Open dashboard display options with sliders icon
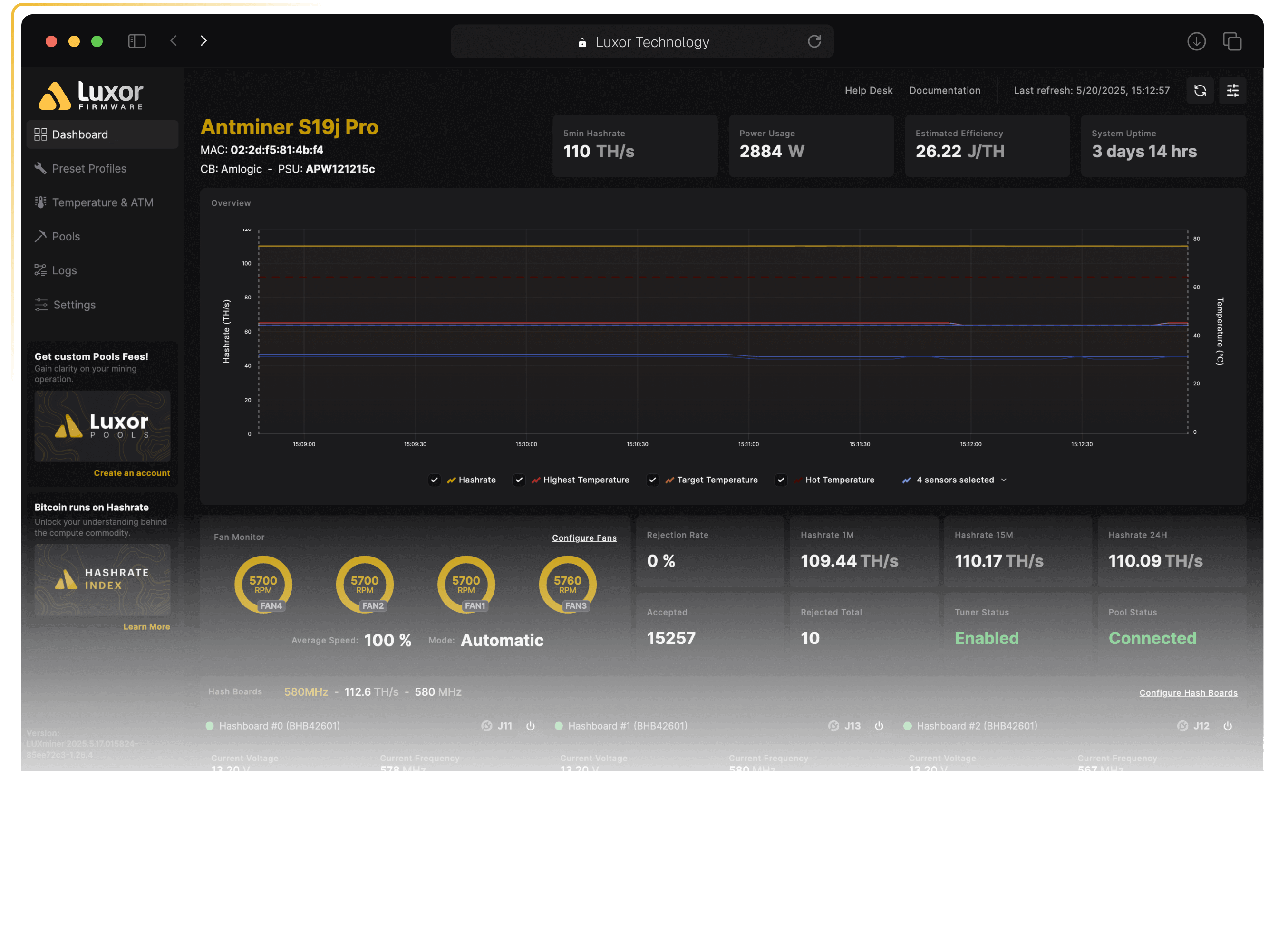 pyautogui.click(x=1233, y=90)
